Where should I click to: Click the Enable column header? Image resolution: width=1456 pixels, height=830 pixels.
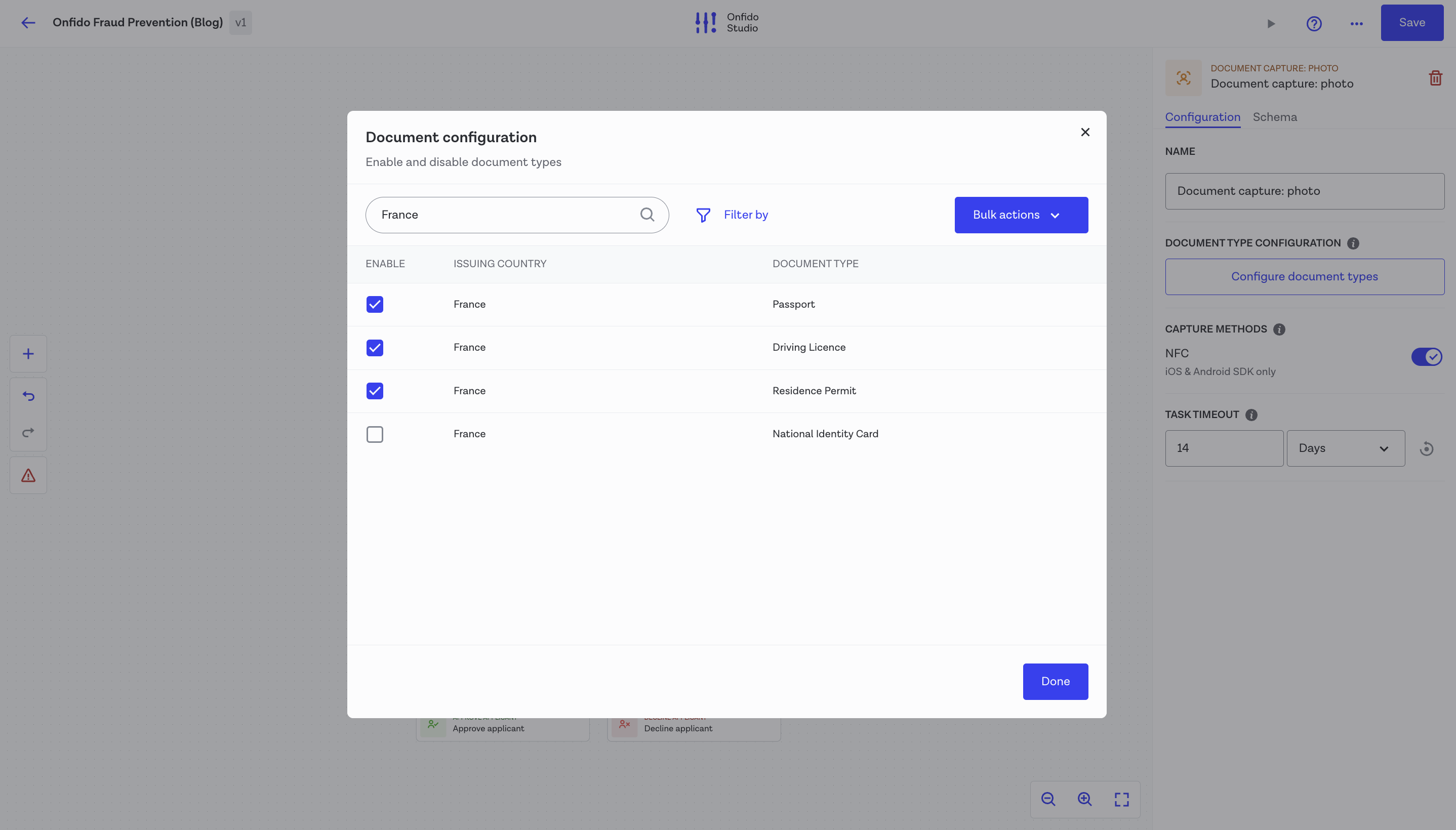[x=385, y=264]
